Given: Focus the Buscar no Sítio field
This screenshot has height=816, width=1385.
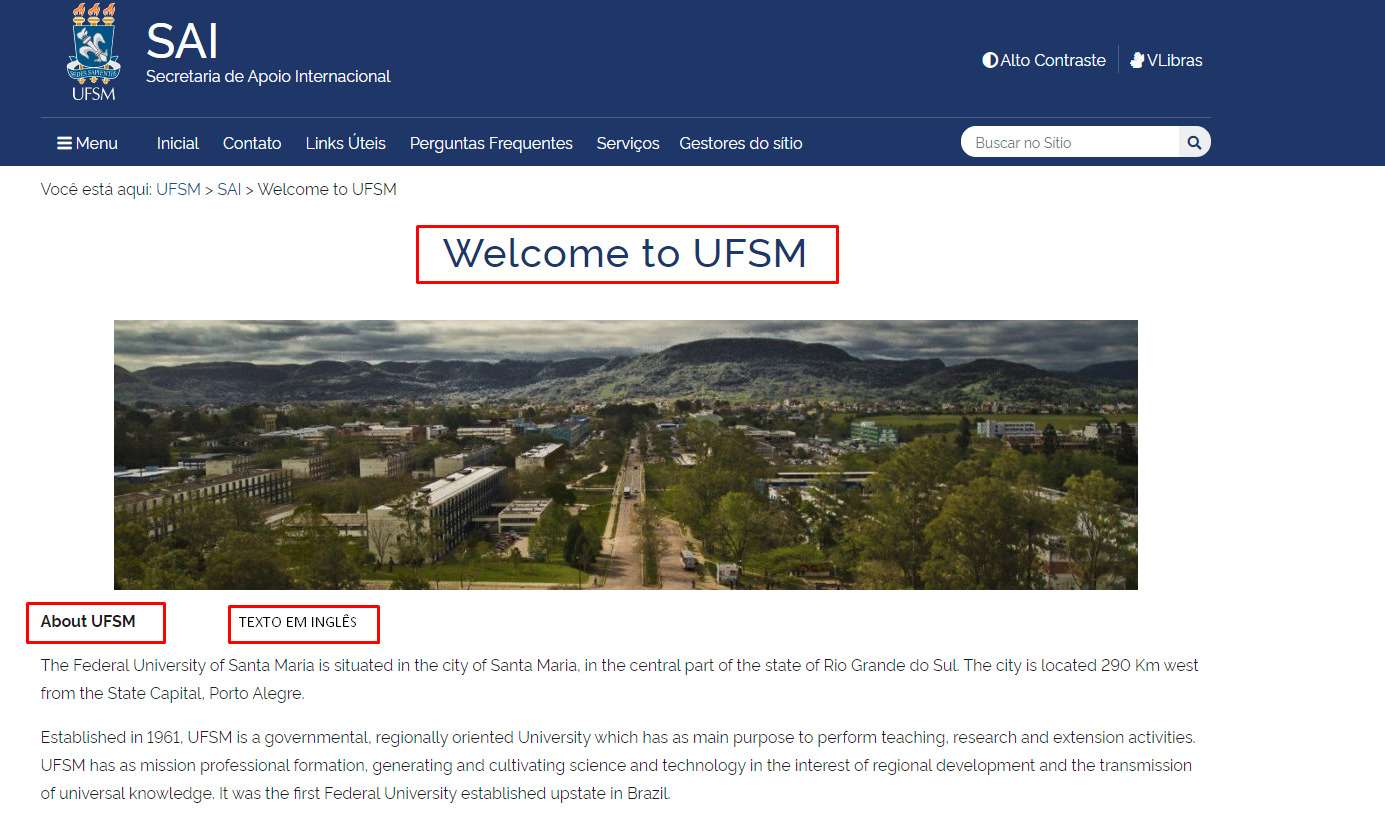Looking at the screenshot, I should (1070, 143).
